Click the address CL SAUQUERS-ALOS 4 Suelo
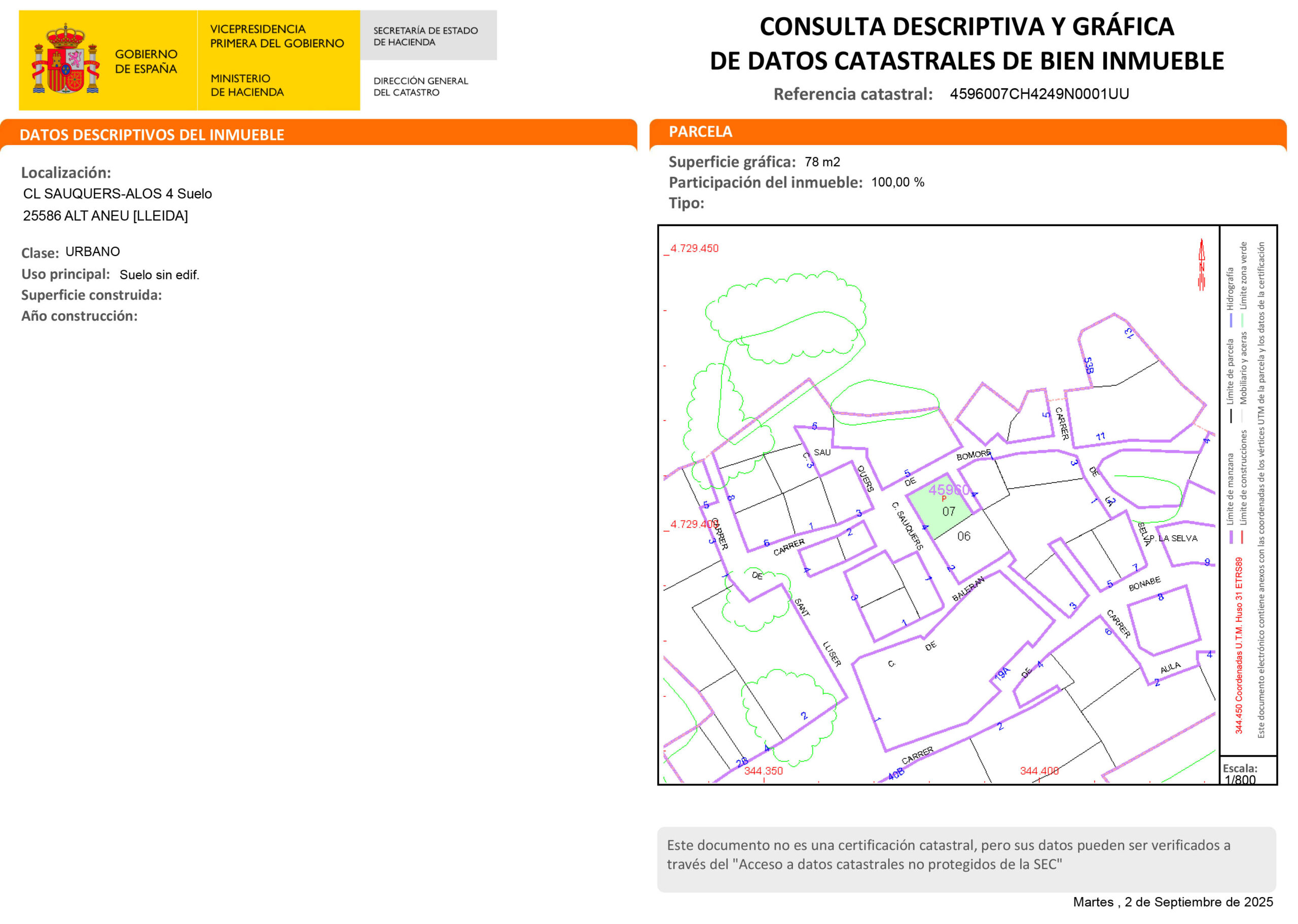Screen dimensions: 1298x924 [117, 194]
